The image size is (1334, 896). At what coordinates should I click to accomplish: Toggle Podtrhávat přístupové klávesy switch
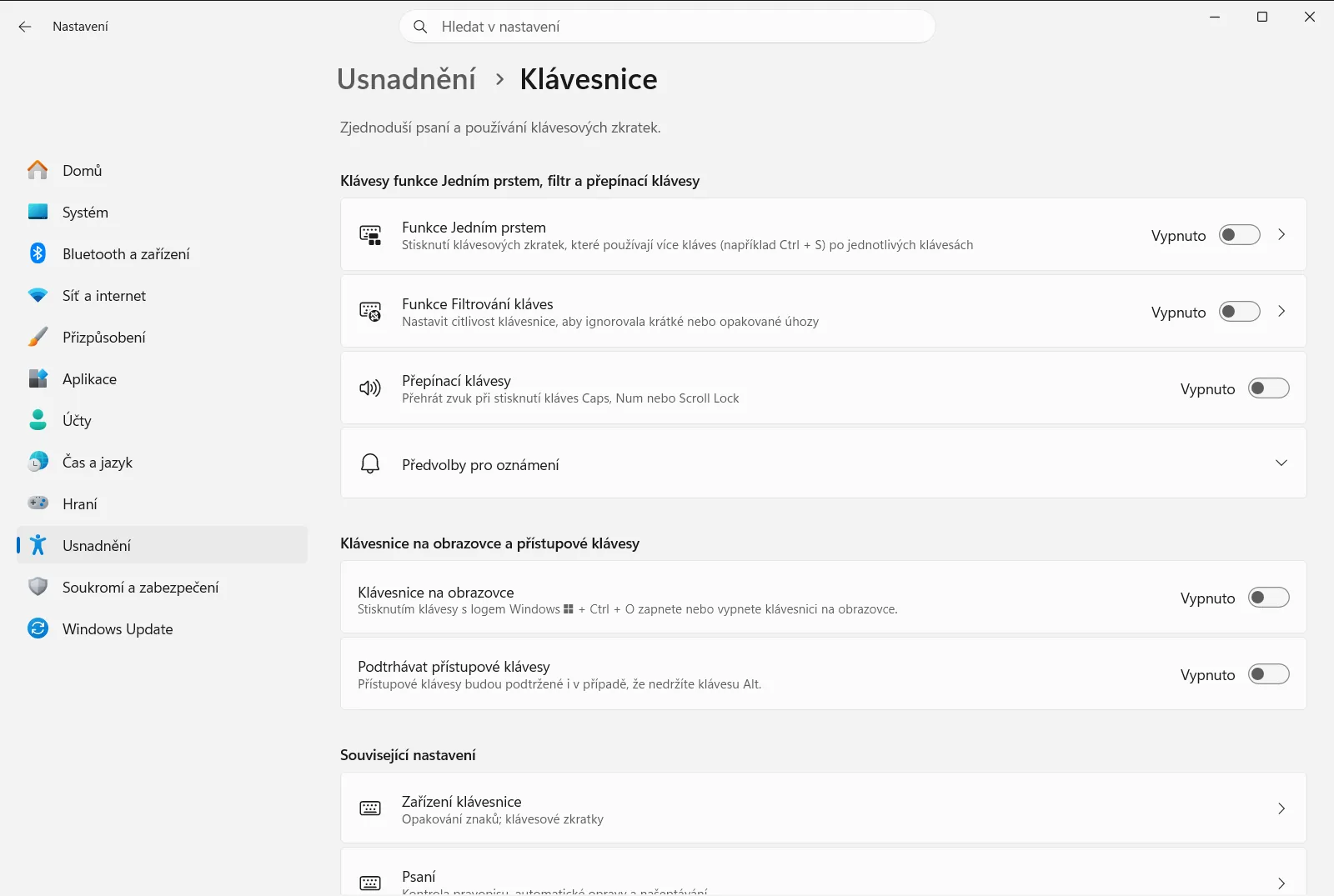(1269, 674)
